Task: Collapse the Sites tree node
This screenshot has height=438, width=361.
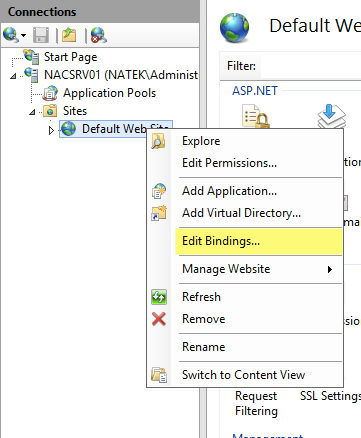Action: pos(32,112)
